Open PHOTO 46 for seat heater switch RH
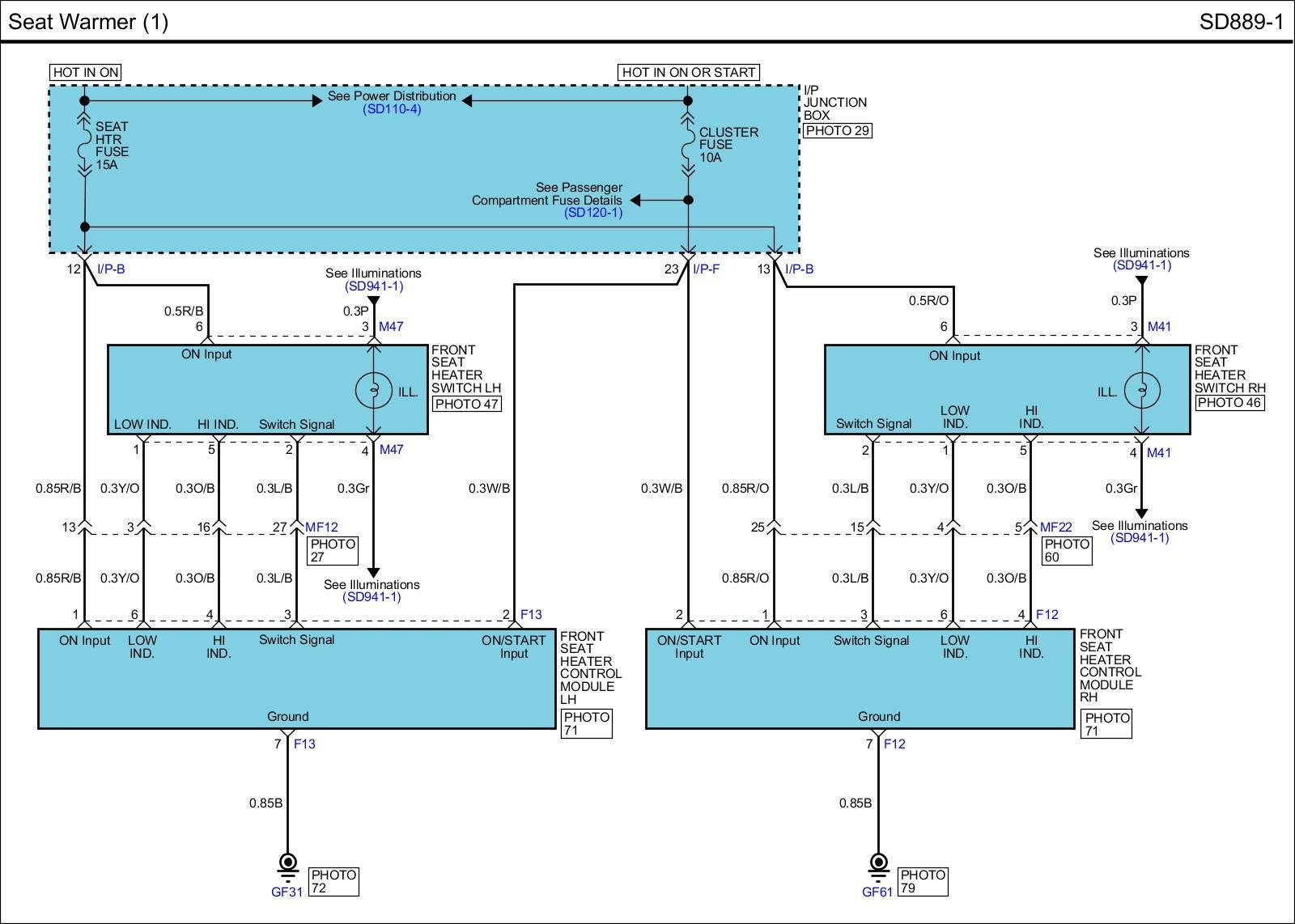The width and height of the screenshot is (1295, 924). [x=1229, y=402]
